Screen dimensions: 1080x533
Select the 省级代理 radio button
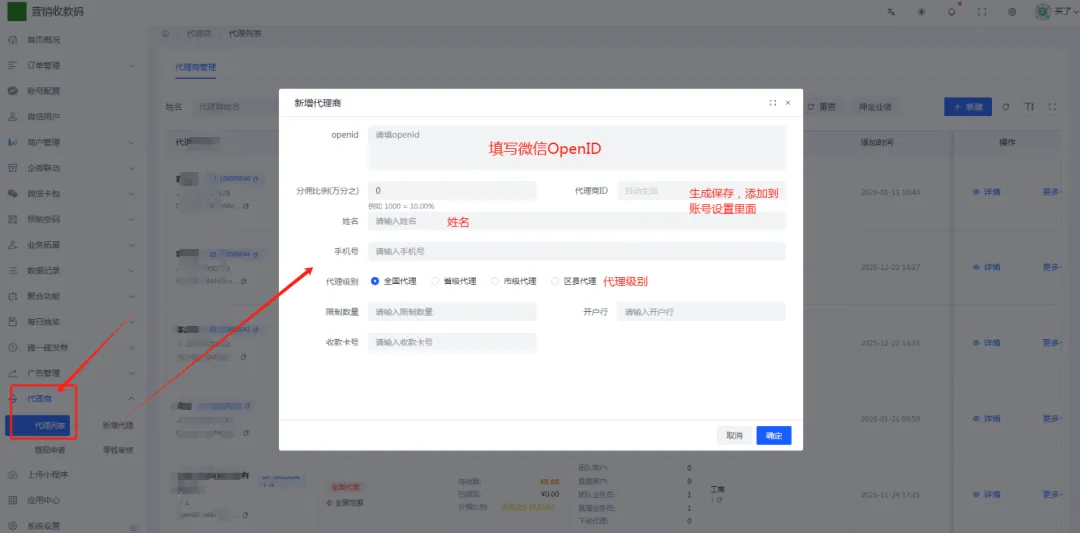tap(435, 281)
